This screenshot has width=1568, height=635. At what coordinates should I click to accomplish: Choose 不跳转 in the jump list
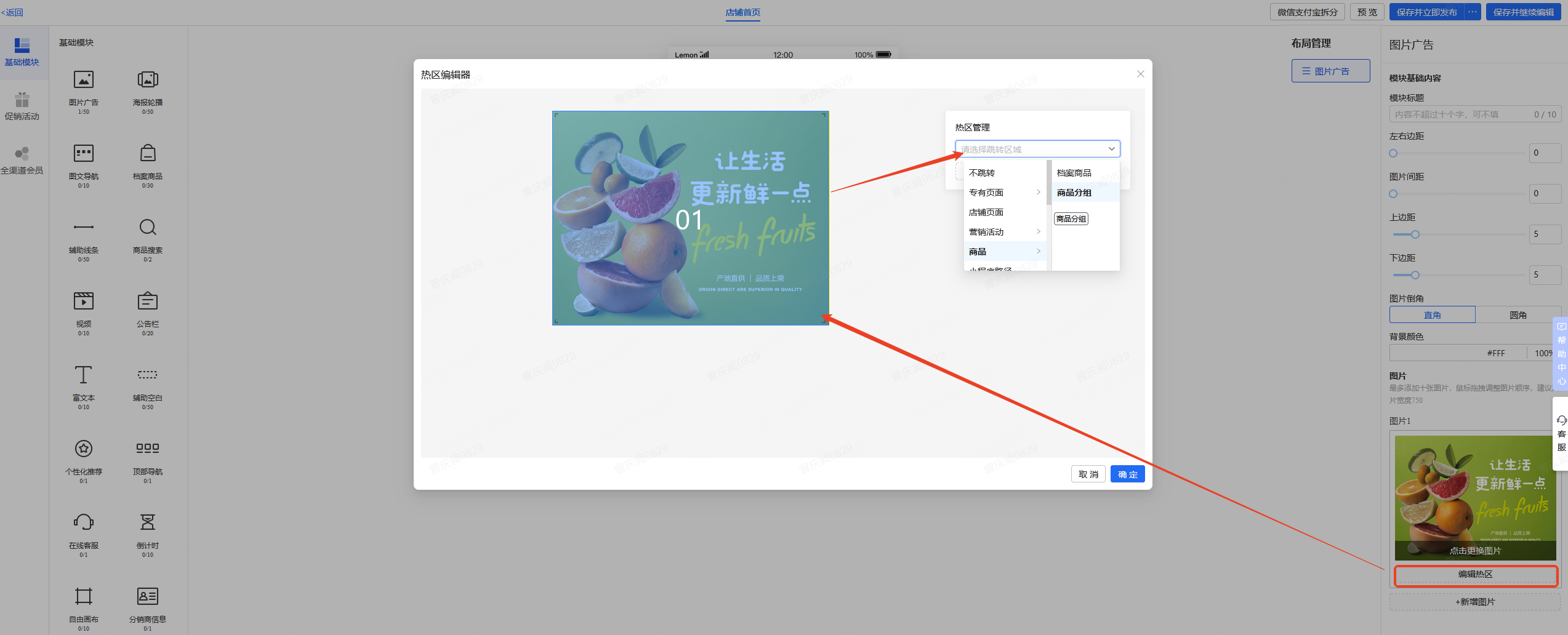[x=1005, y=173]
